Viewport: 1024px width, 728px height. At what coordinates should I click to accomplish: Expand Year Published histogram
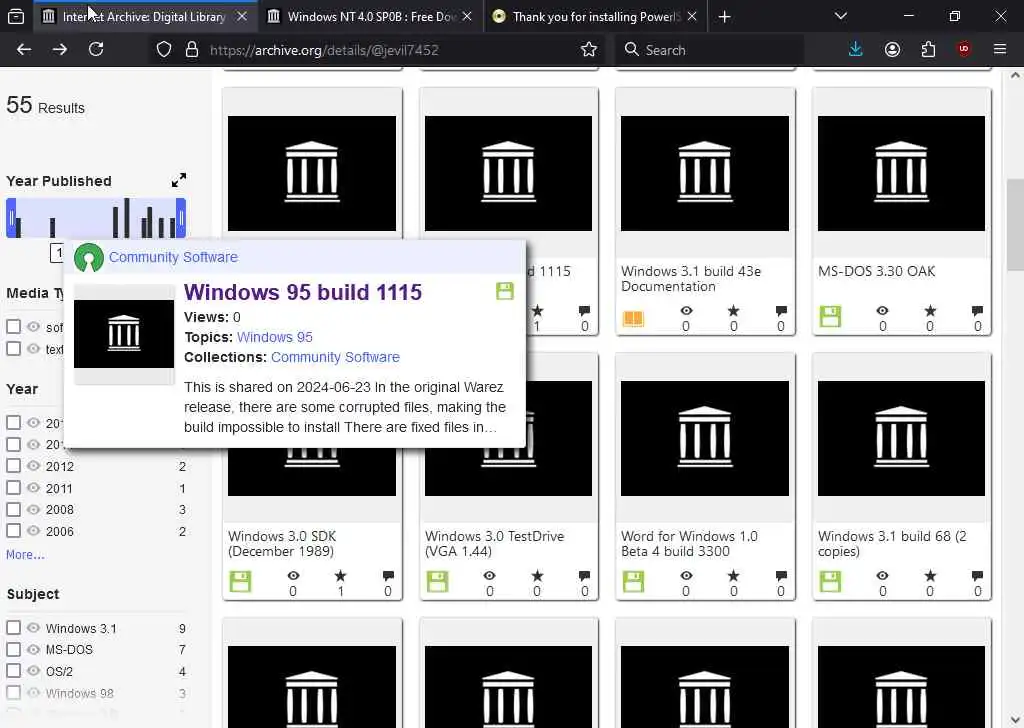(178, 180)
